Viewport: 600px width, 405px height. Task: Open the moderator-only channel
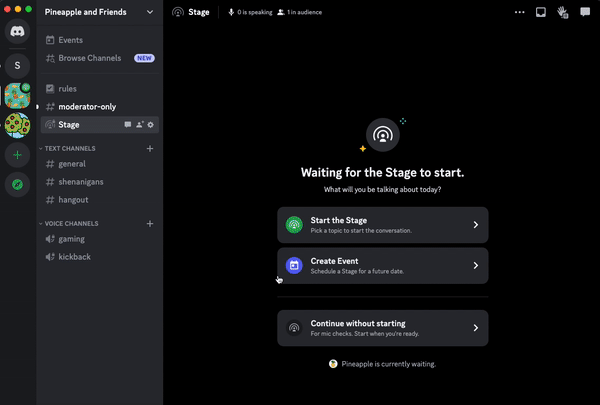(x=100, y=106)
